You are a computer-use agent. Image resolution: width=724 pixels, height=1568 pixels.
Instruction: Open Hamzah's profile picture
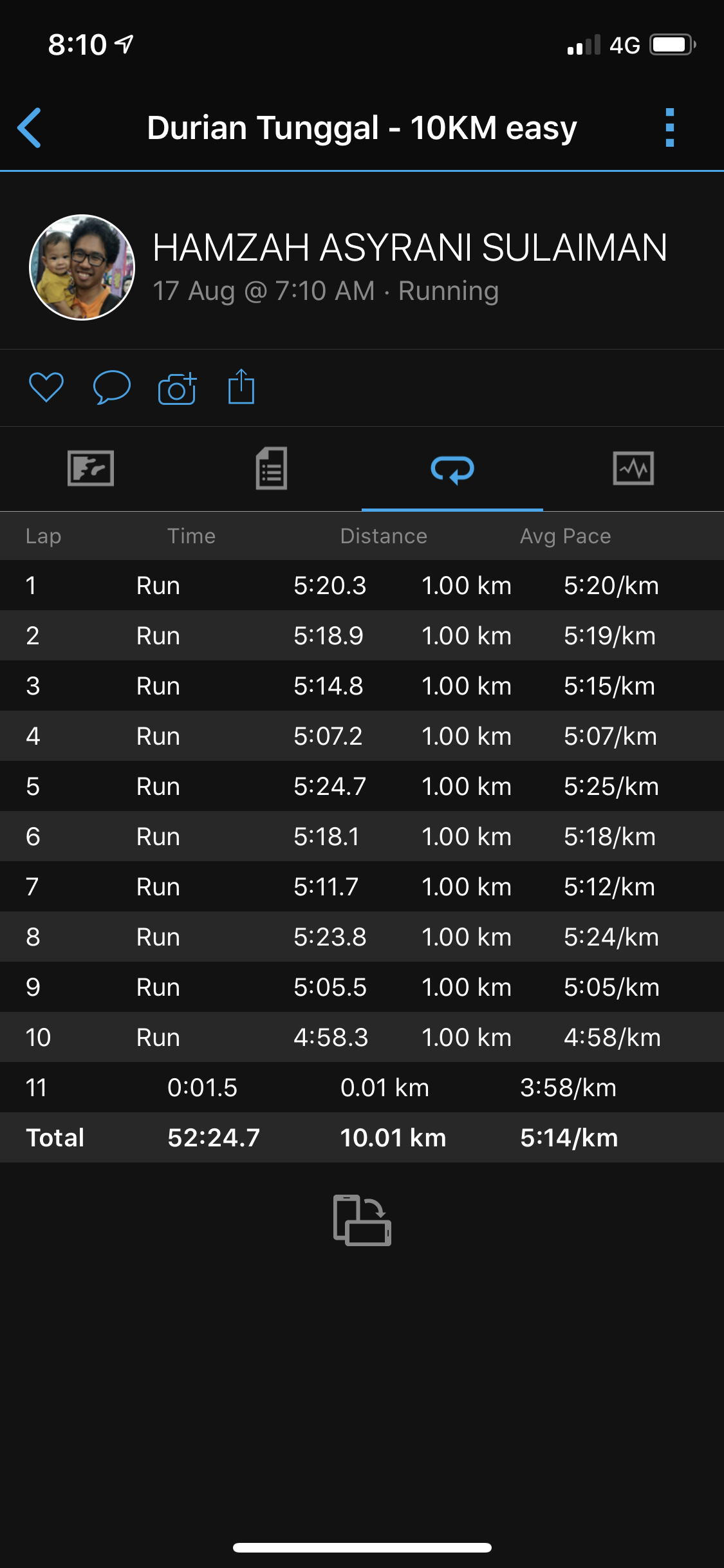pyautogui.click(x=82, y=267)
